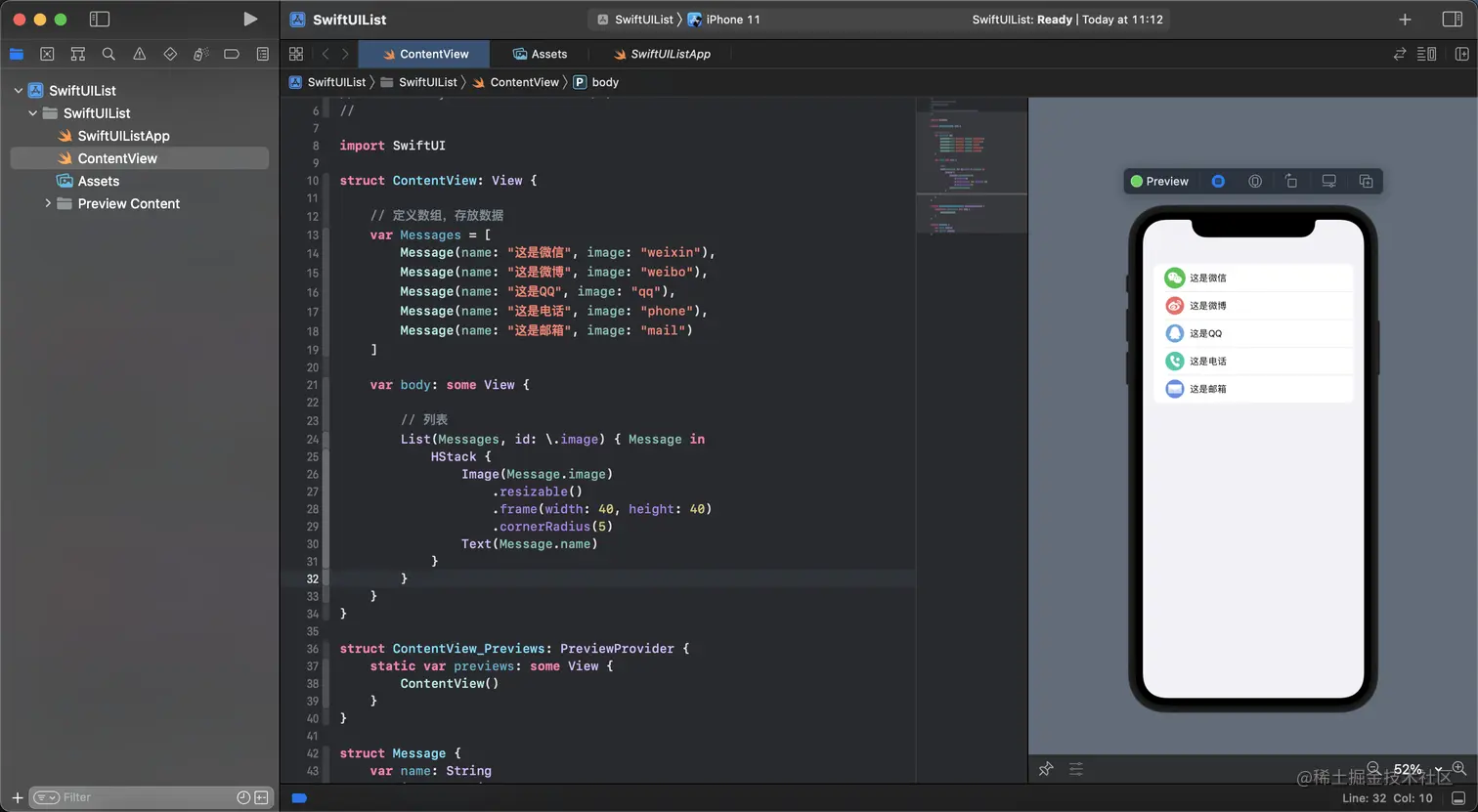Open ContentView file in jump bar
1478x812 pixels.
point(515,82)
